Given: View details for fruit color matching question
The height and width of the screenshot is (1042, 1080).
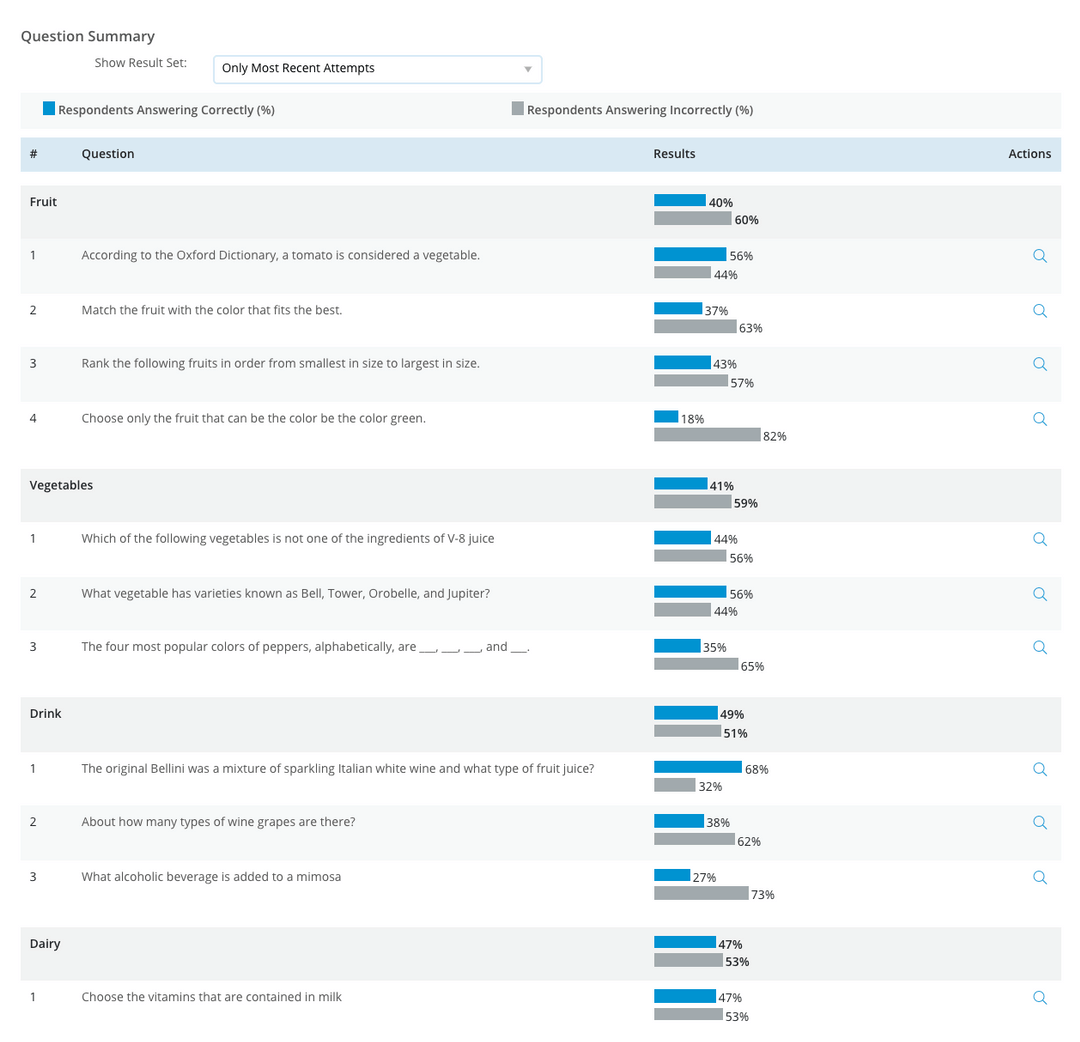Looking at the screenshot, I should click(x=1040, y=311).
